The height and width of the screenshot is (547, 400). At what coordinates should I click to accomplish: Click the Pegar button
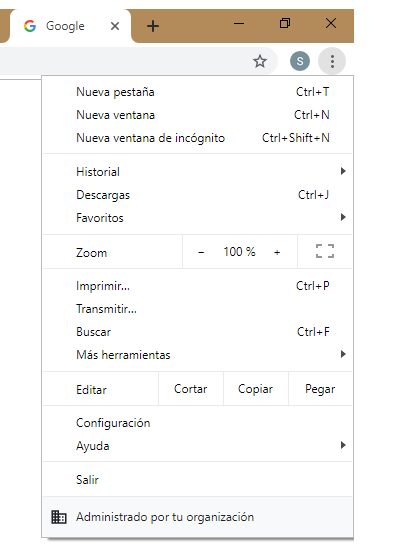click(x=320, y=389)
